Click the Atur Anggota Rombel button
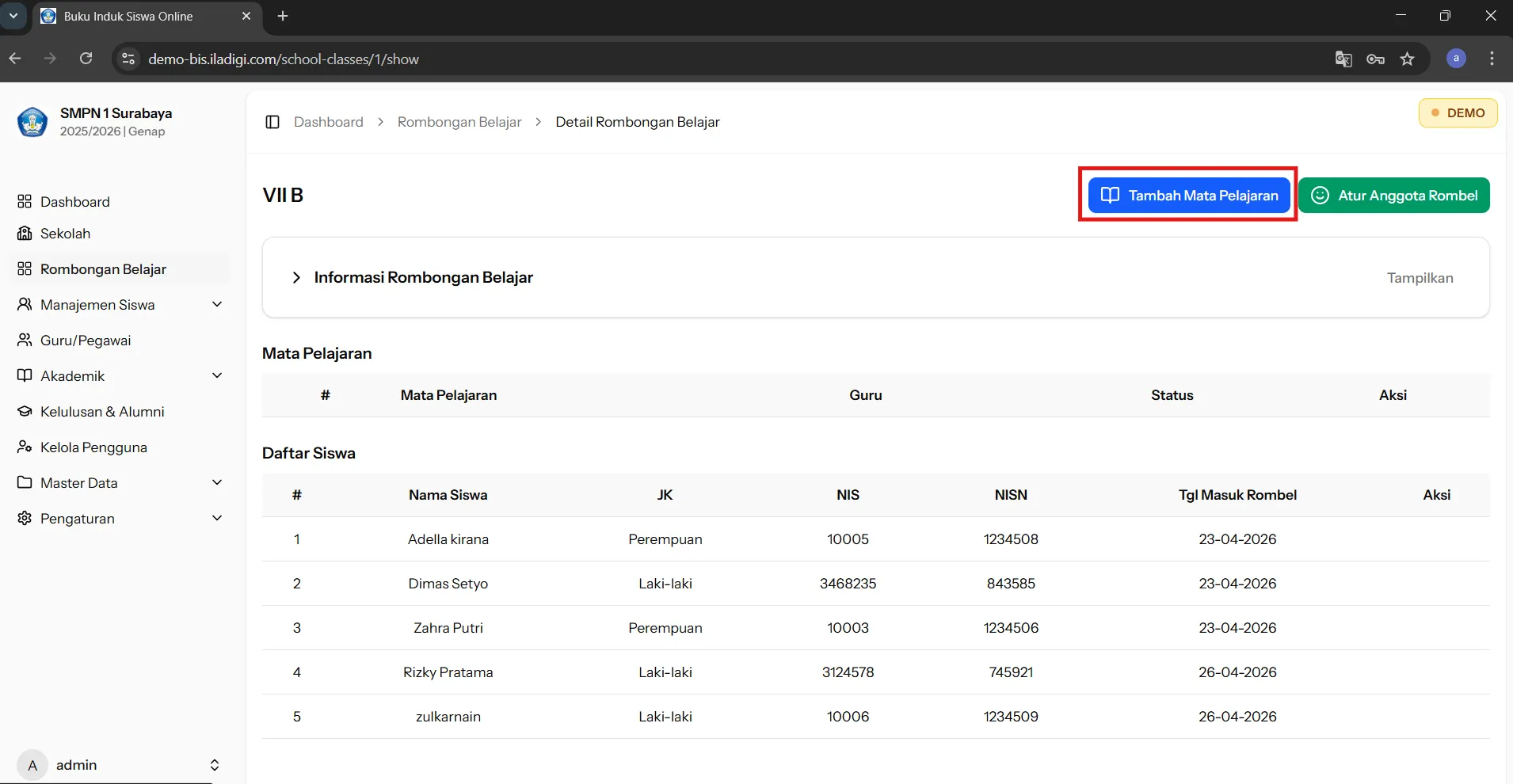Image resolution: width=1513 pixels, height=784 pixels. (x=1394, y=196)
